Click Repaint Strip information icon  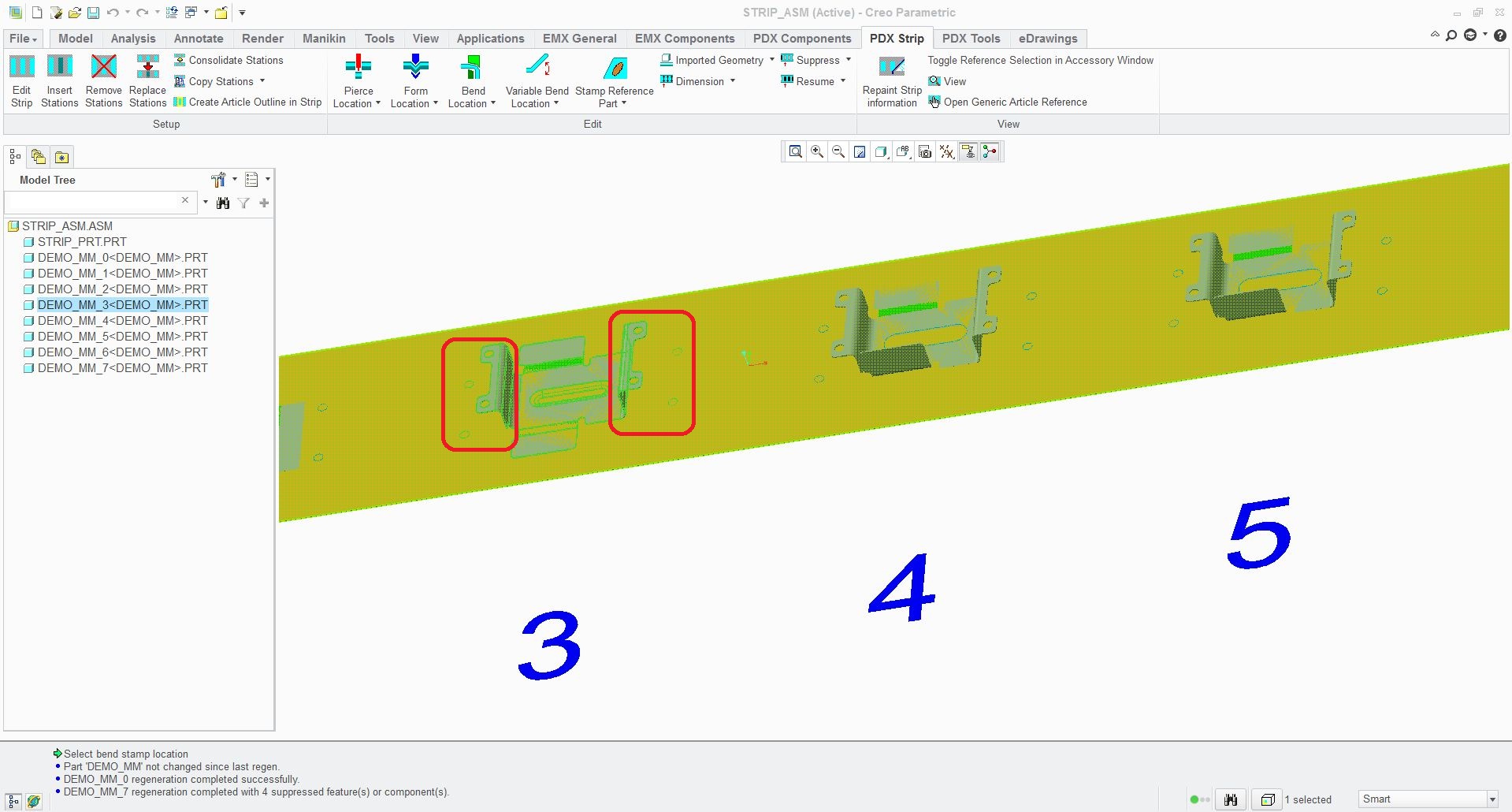click(892, 67)
